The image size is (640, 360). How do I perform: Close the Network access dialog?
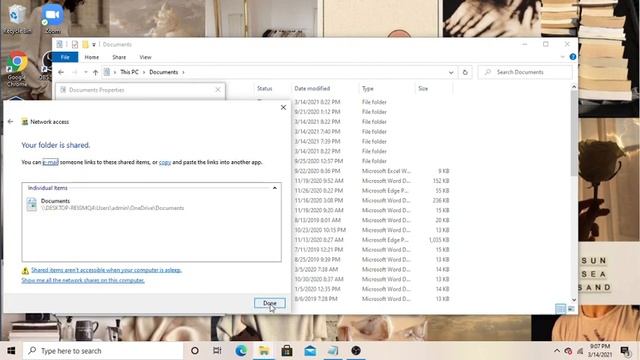tap(283, 107)
